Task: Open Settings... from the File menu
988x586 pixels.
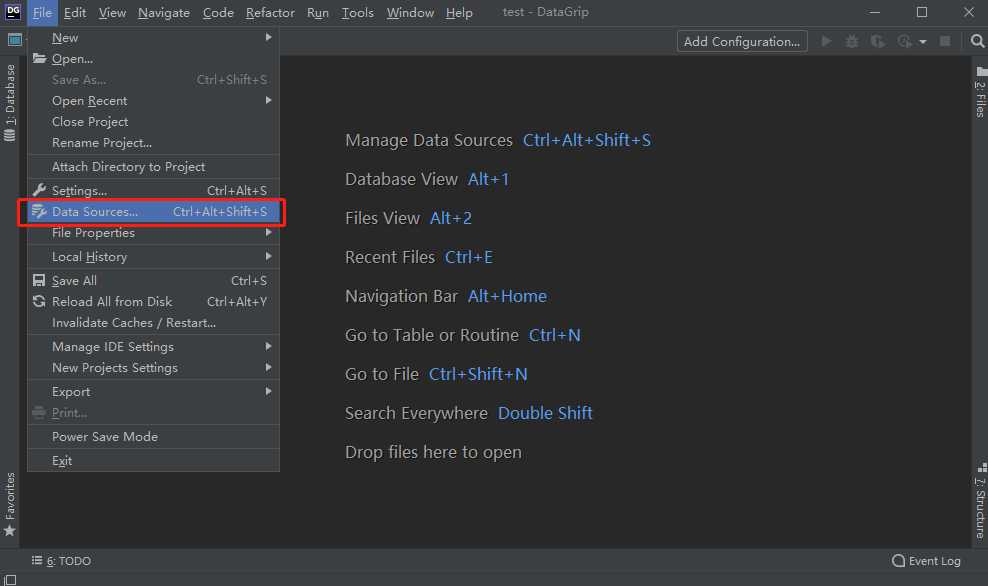Action: [153, 190]
